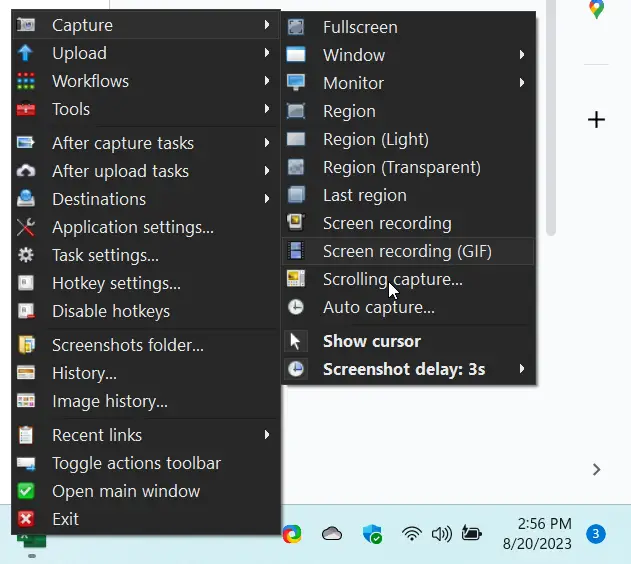Click the Workflows colored grid icon
The height and width of the screenshot is (564, 631).
pyautogui.click(x=26, y=81)
